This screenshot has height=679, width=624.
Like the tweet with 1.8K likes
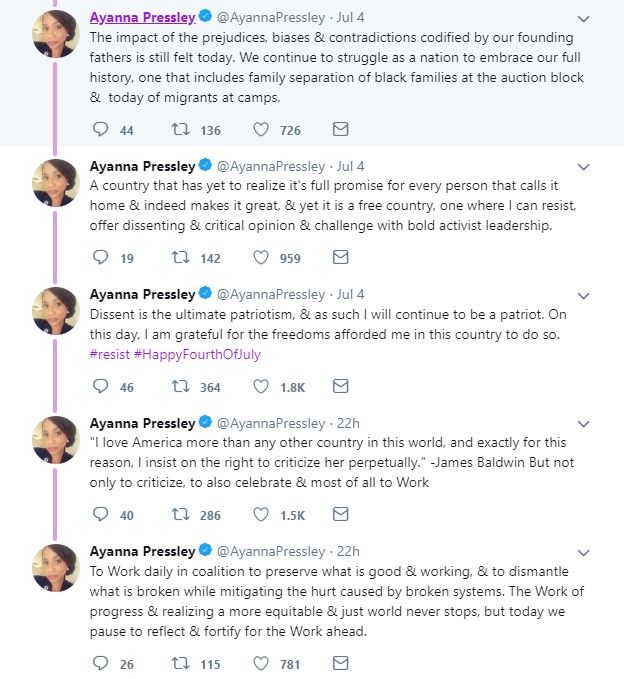coord(261,386)
